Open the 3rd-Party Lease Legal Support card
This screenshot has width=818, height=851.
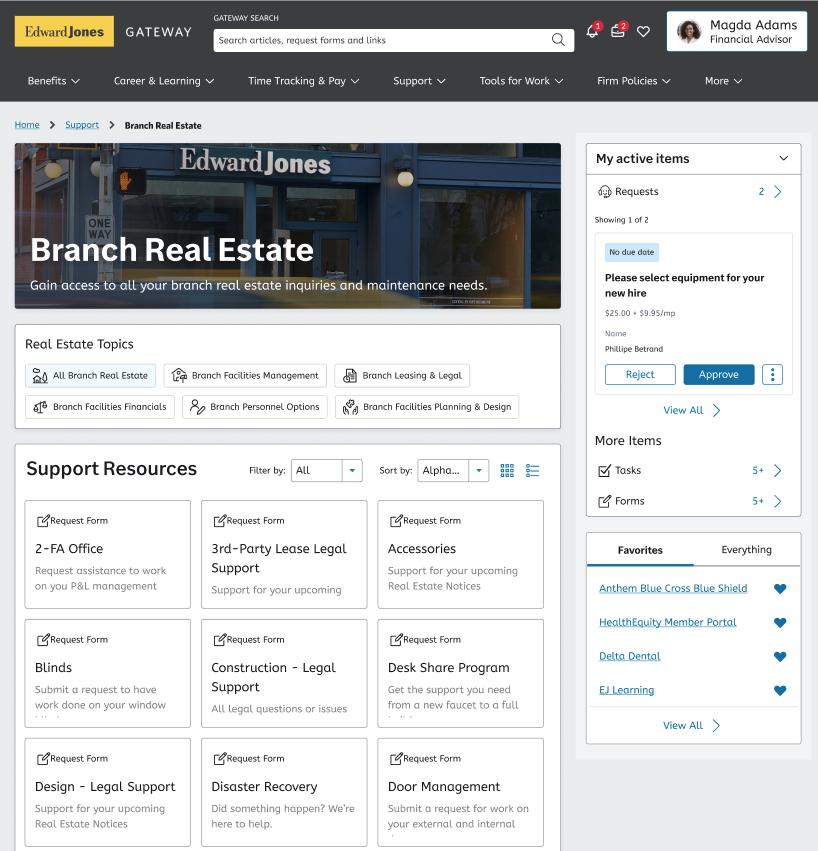(x=284, y=555)
